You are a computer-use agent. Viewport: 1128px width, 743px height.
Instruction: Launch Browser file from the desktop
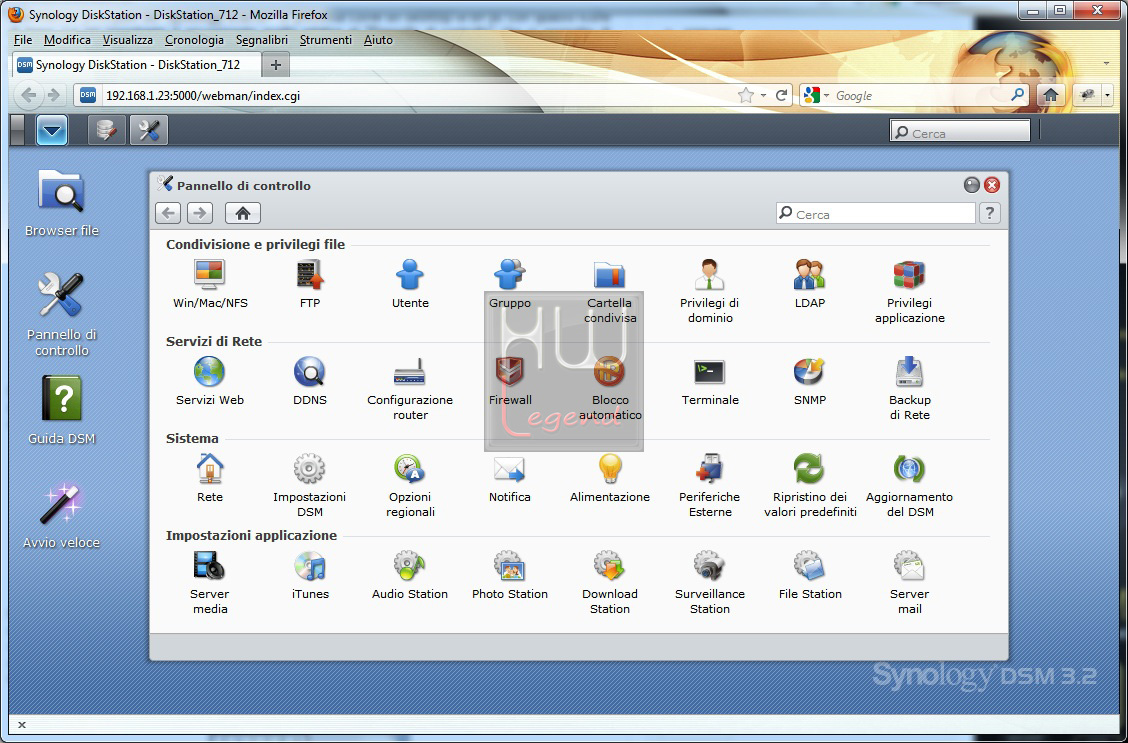coord(62,202)
